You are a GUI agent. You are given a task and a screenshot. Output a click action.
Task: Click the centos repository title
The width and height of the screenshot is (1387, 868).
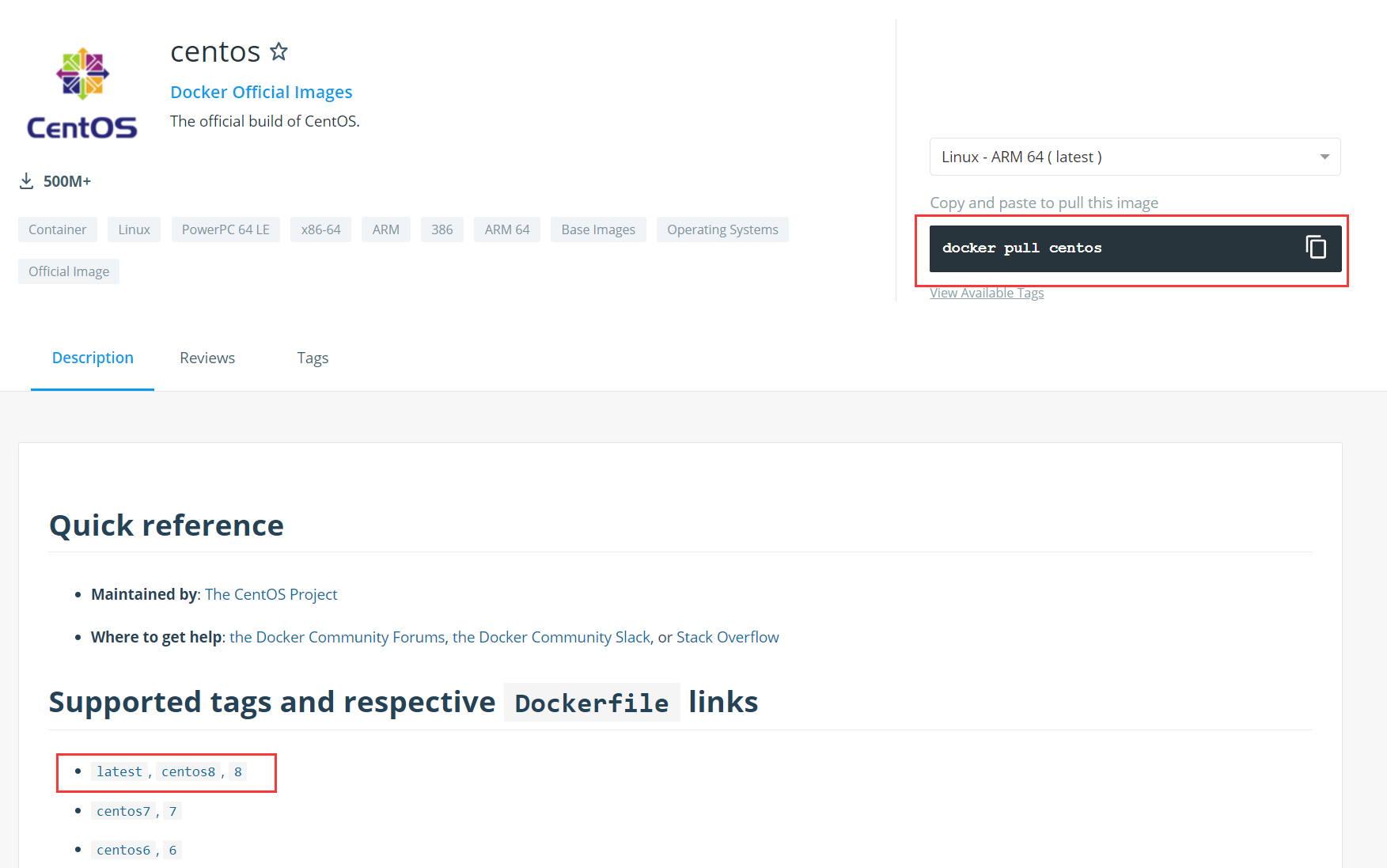click(x=215, y=52)
